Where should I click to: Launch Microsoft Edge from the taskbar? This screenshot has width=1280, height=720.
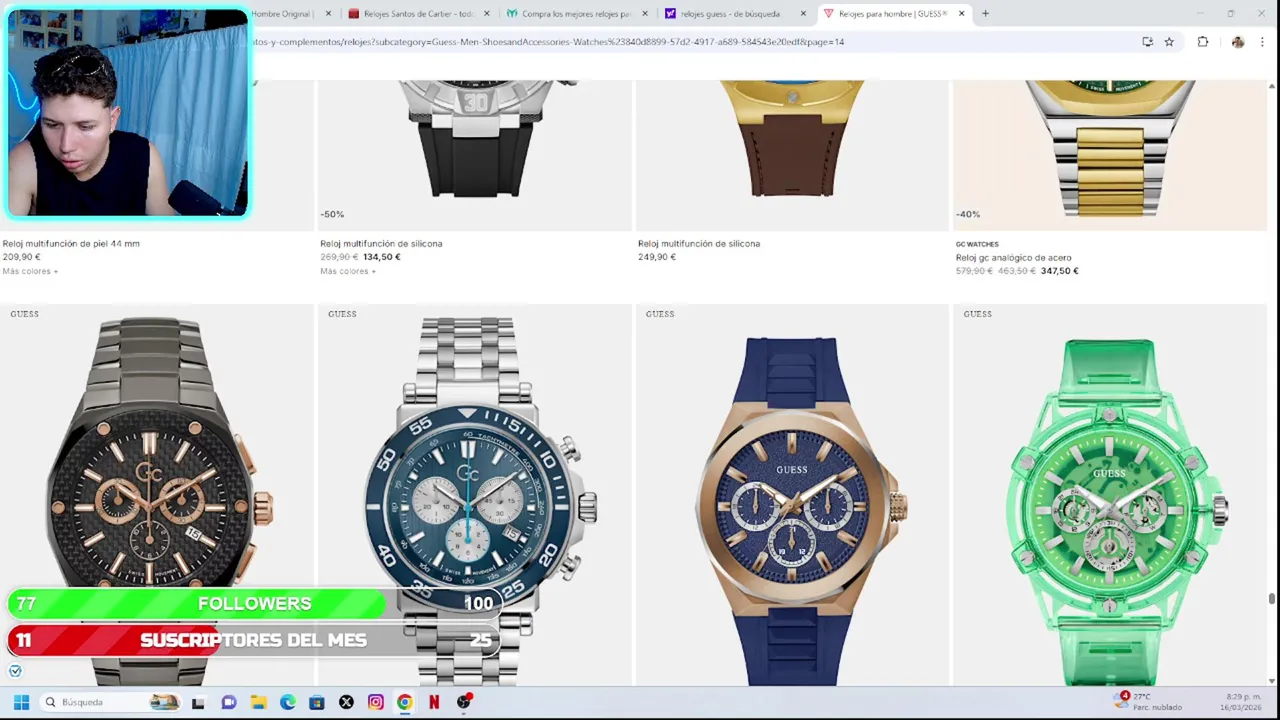tap(287, 702)
